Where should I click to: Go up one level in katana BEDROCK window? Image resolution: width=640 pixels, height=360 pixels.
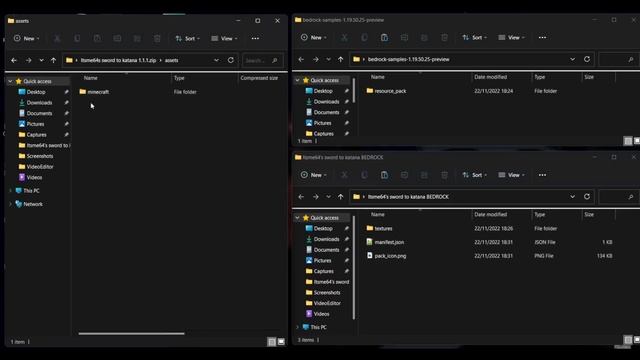point(340,197)
